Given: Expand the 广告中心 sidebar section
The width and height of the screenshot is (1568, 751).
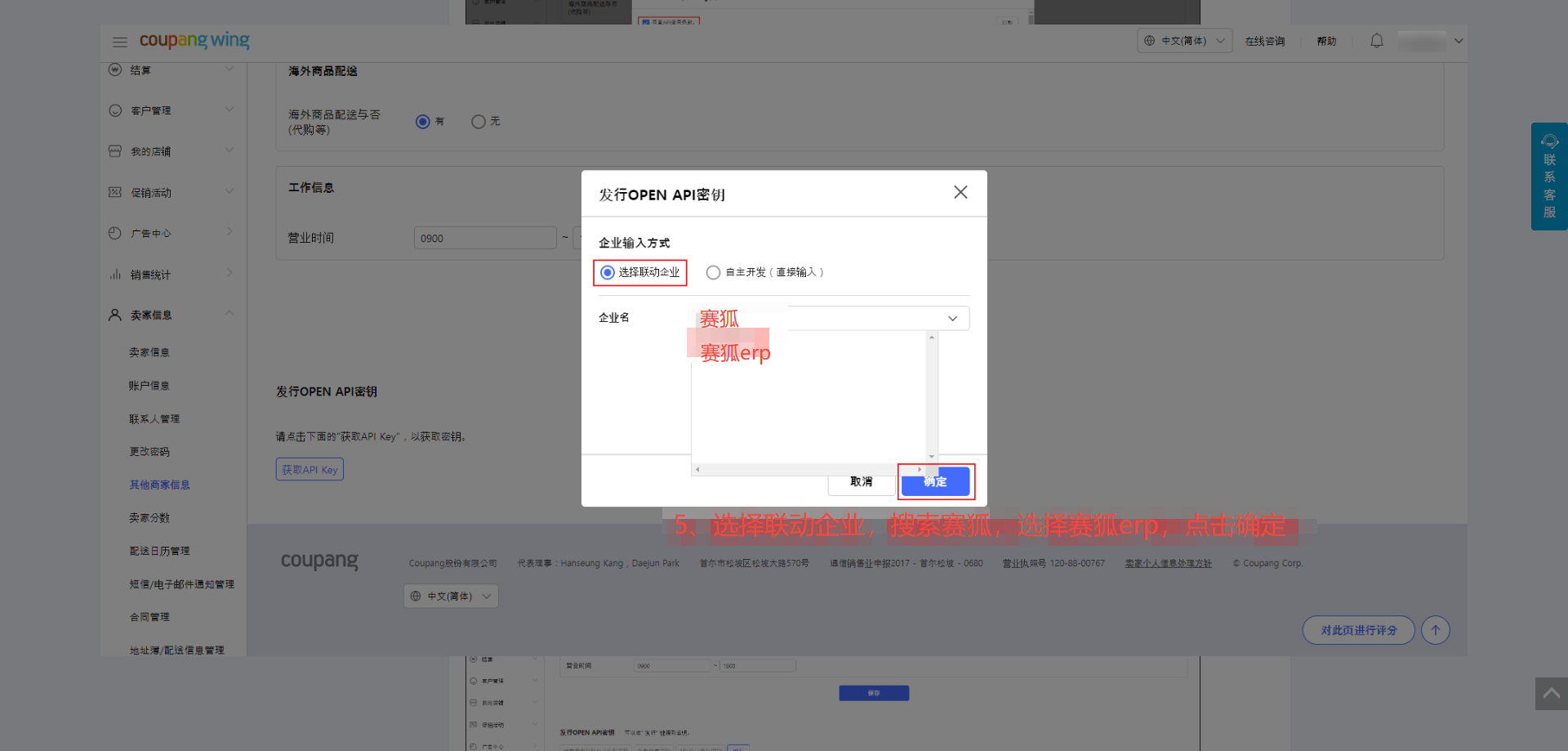Looking at the screenshot, I should tap(229, 232).
